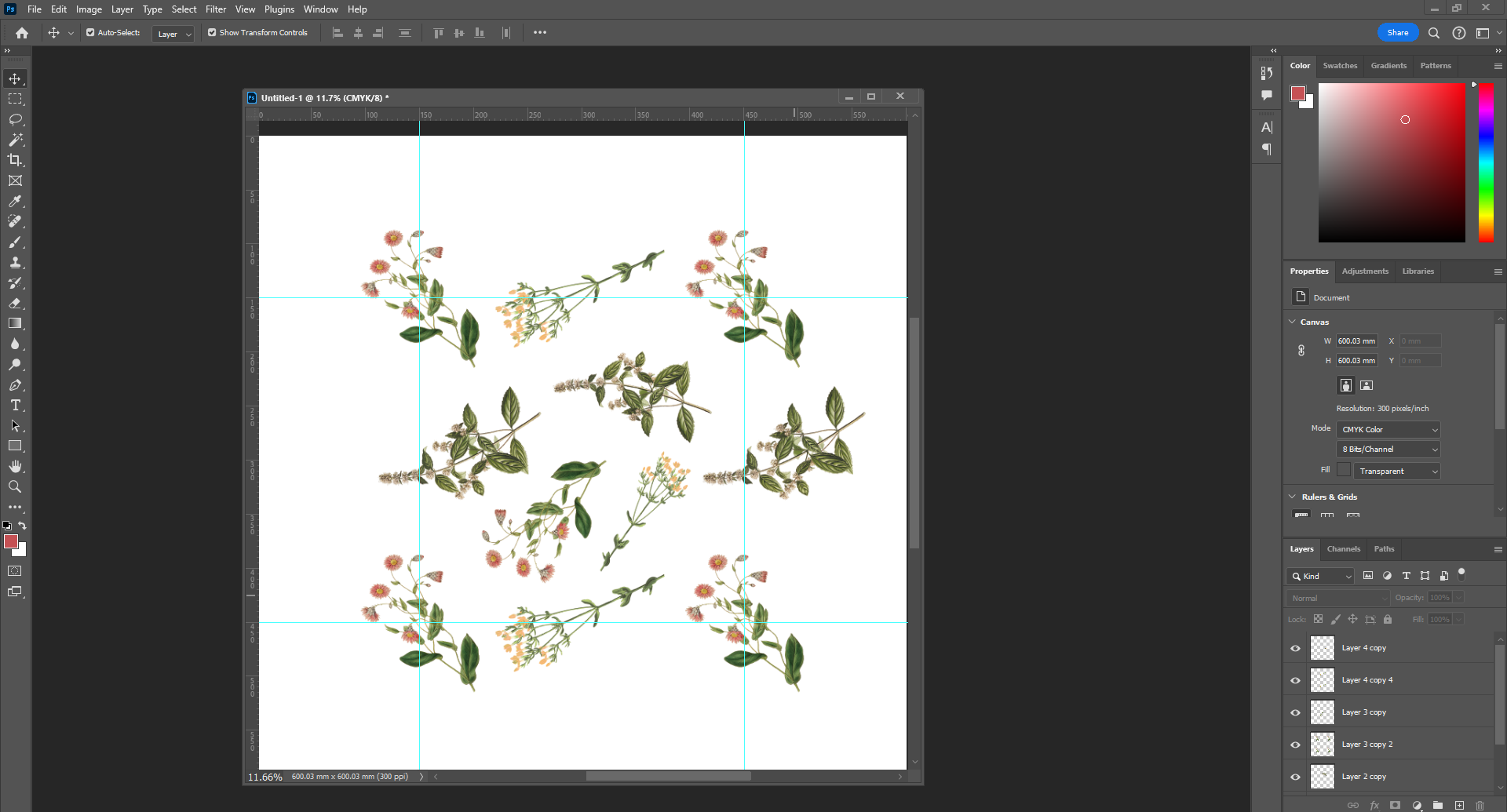This screenshot has height=812, width=1507.
Task: Switch to the Adjustments tab
Action: click(x=1365, y=271)
